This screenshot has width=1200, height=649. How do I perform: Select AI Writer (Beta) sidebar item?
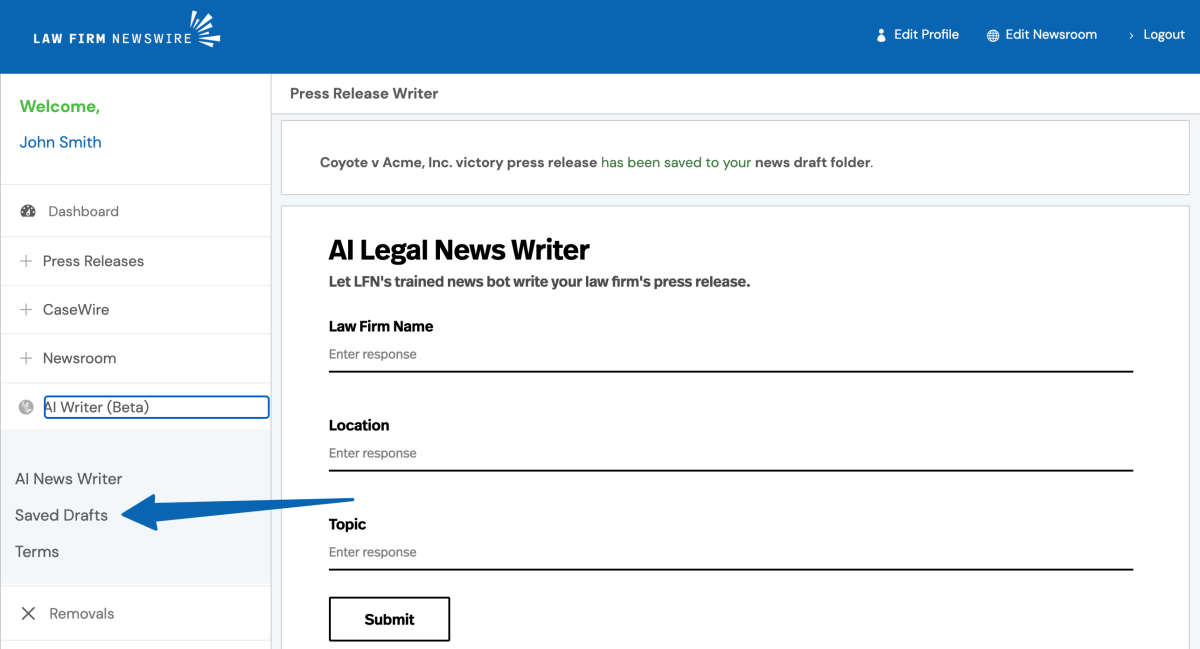(155, 407)
